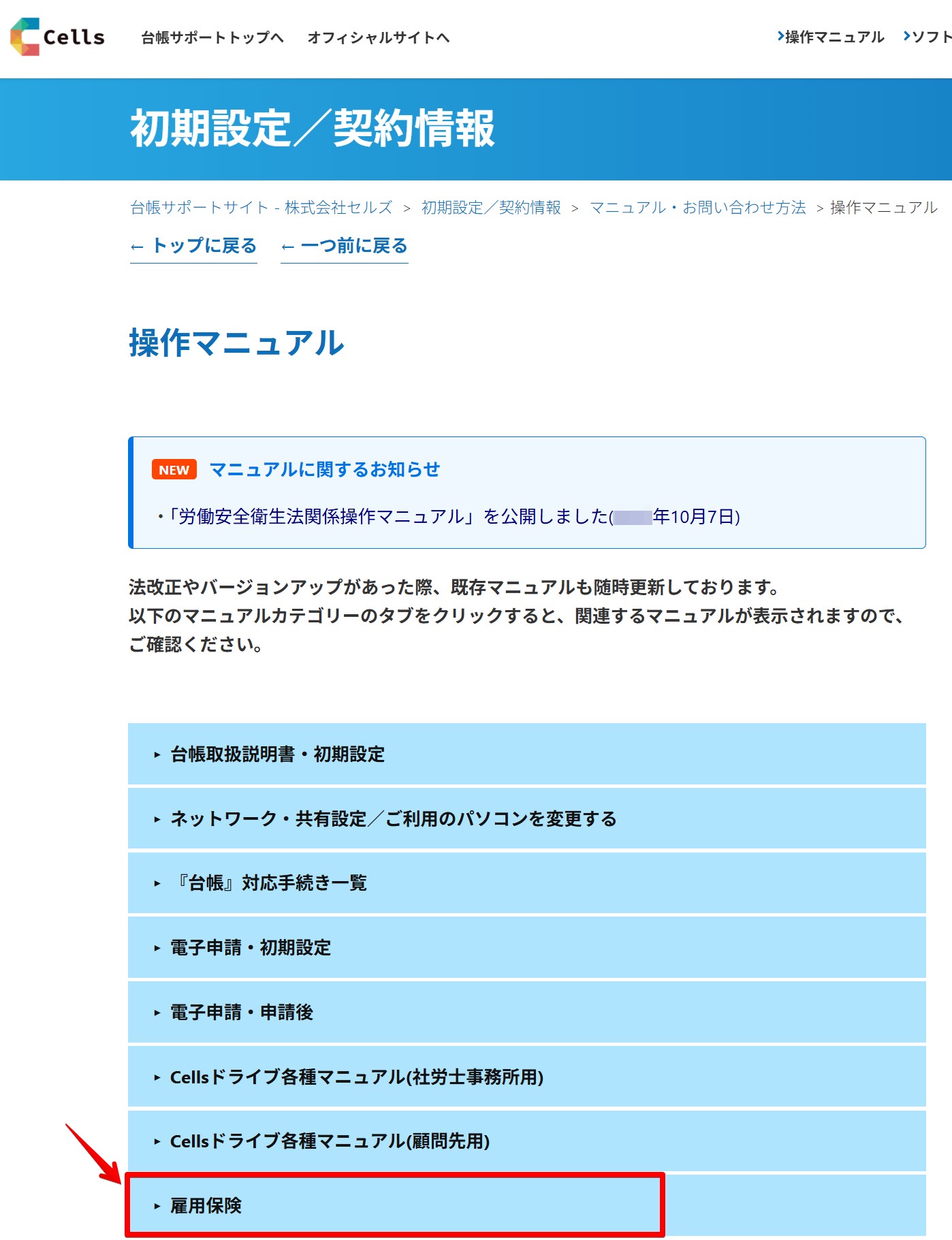Open 台帳サポートトップへ menu link

pos(212,37)
